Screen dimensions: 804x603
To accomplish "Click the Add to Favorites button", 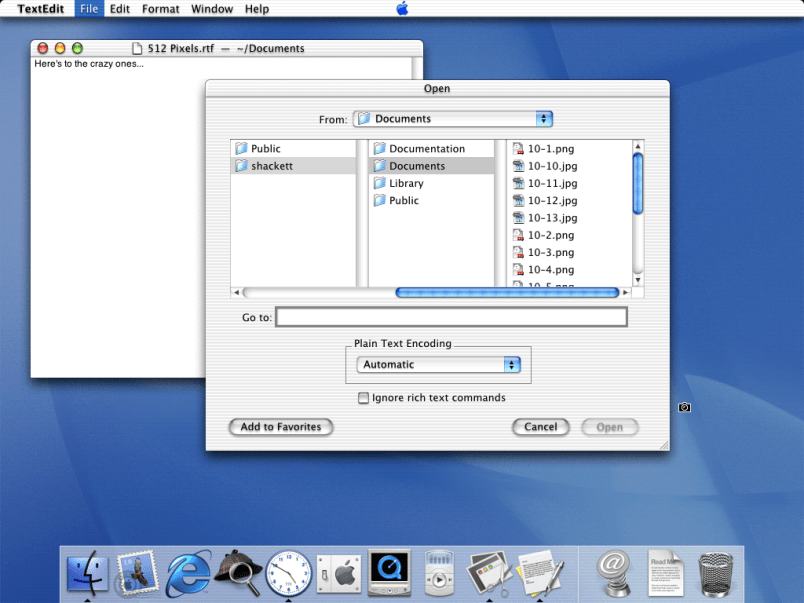I will [281, 427].
